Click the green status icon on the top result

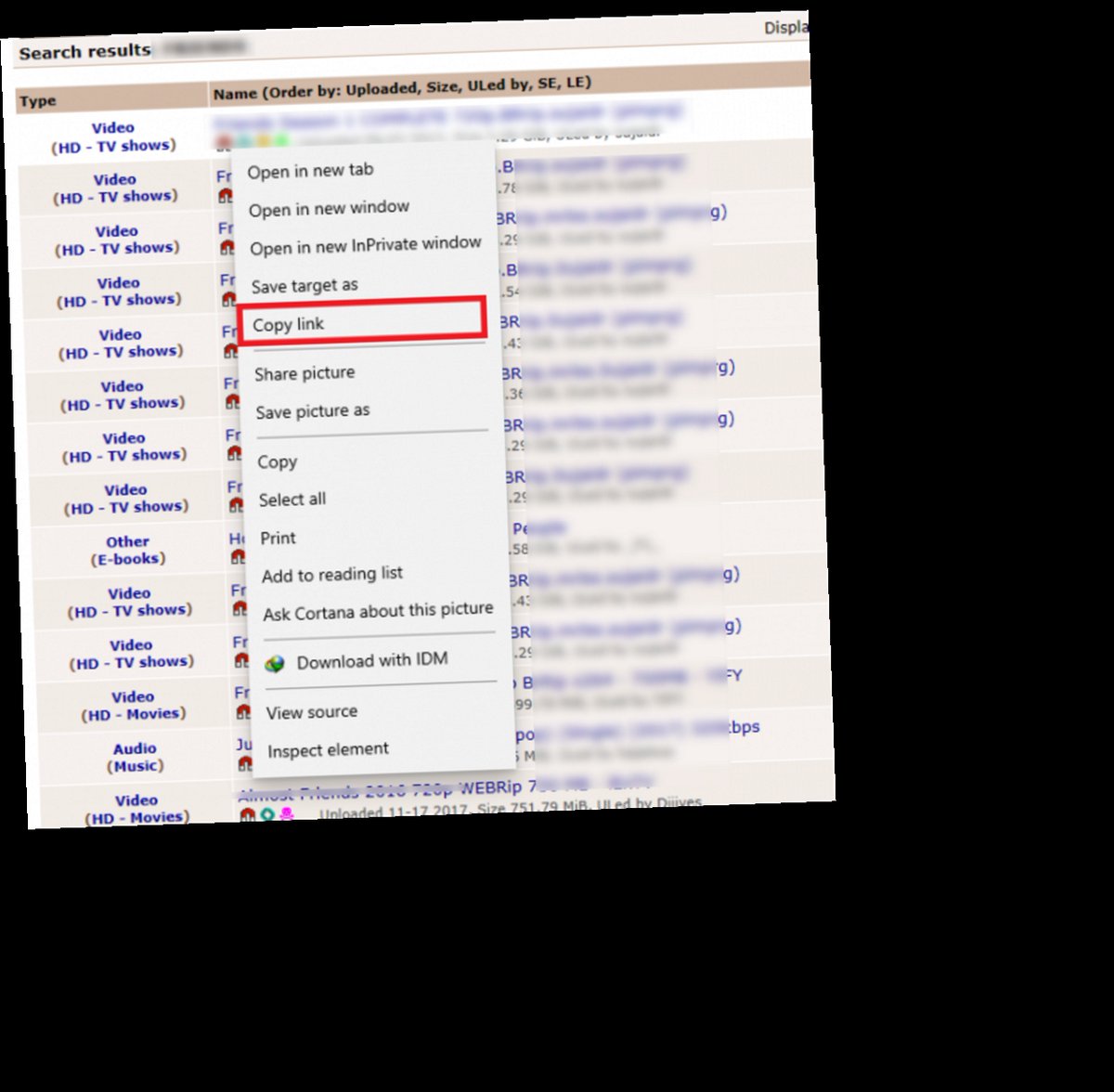point(279,138)
